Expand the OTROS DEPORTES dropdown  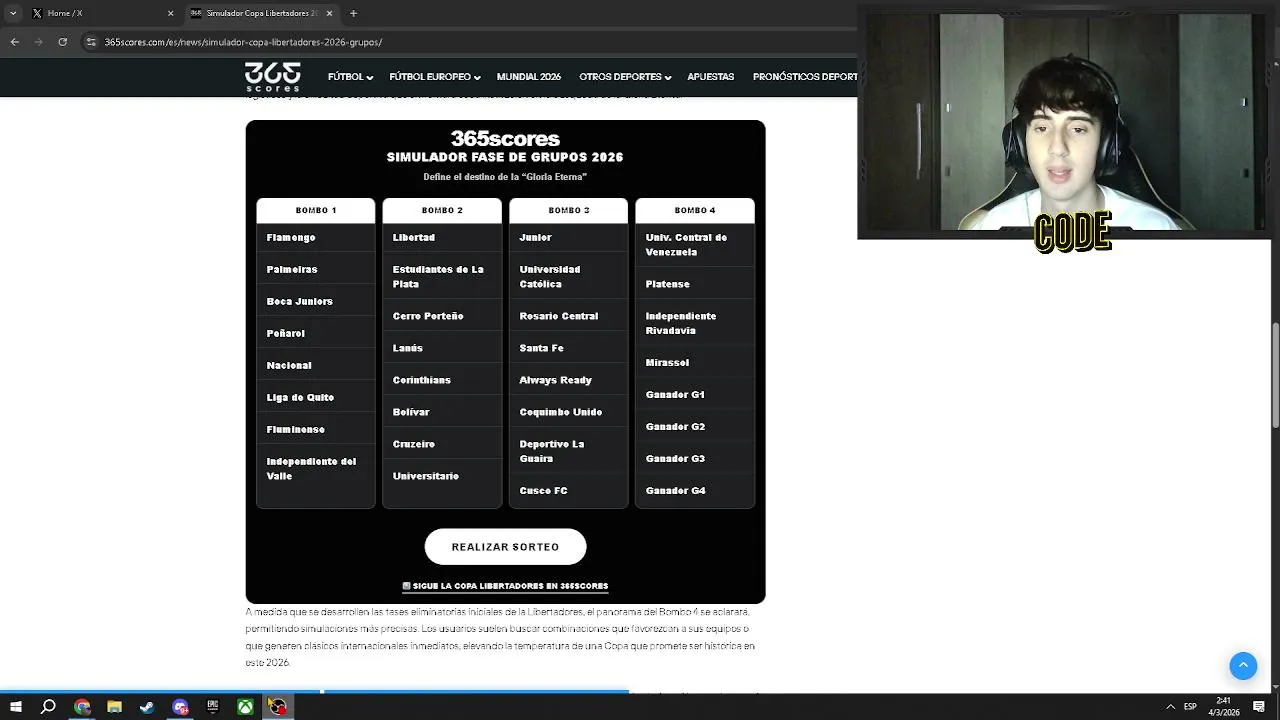[625, 77]
